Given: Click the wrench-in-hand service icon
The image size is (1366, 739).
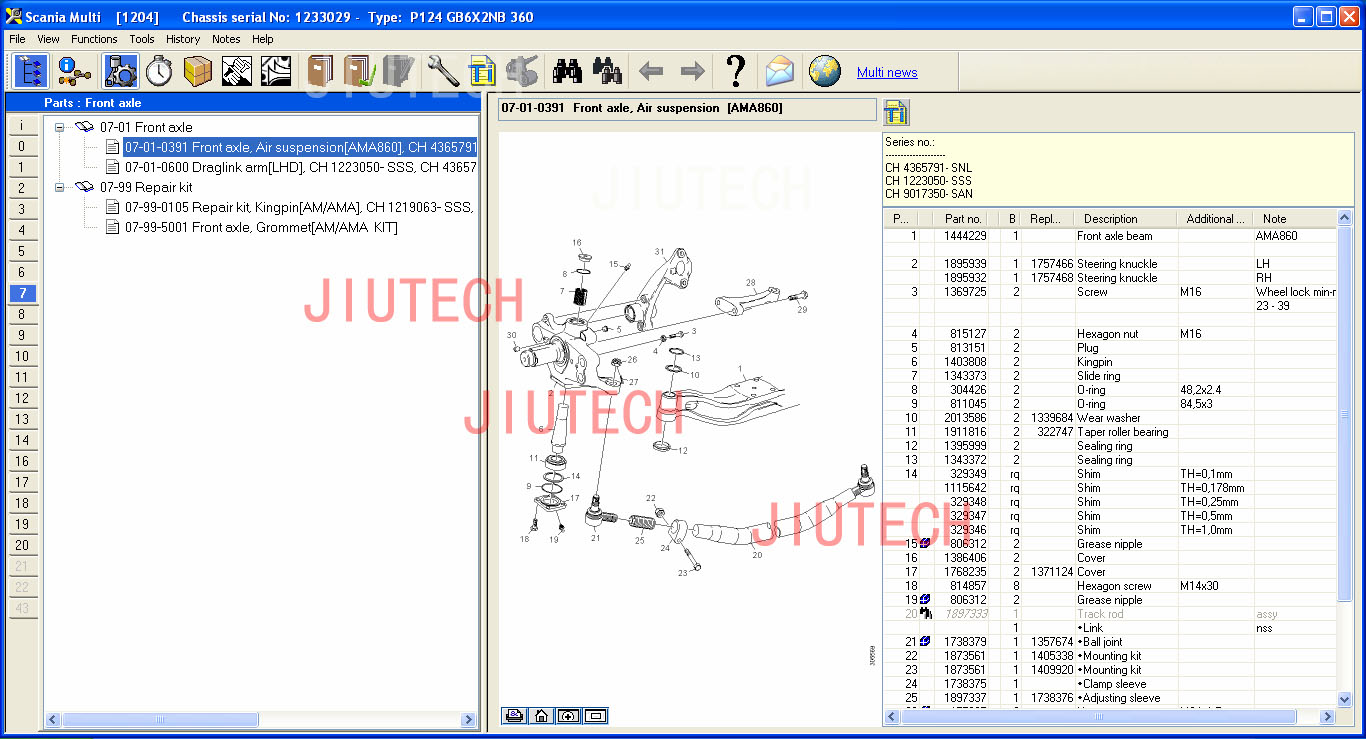Looking at the screenshot, I should click(x=237, y=71).
